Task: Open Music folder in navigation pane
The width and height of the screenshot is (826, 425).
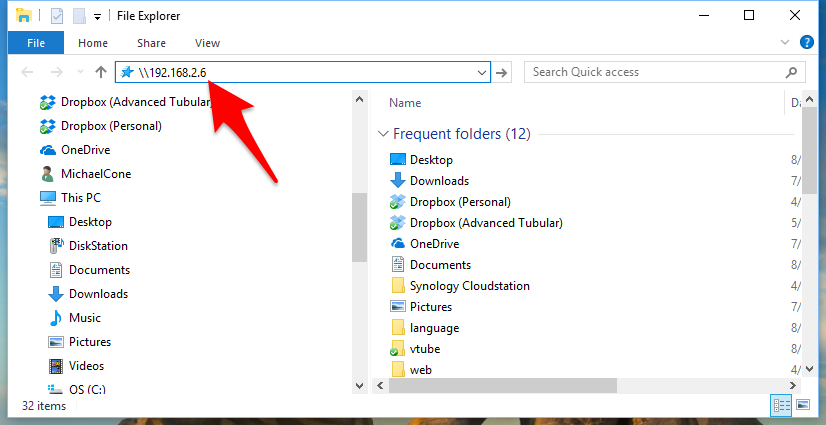Action: pos(84,318)
